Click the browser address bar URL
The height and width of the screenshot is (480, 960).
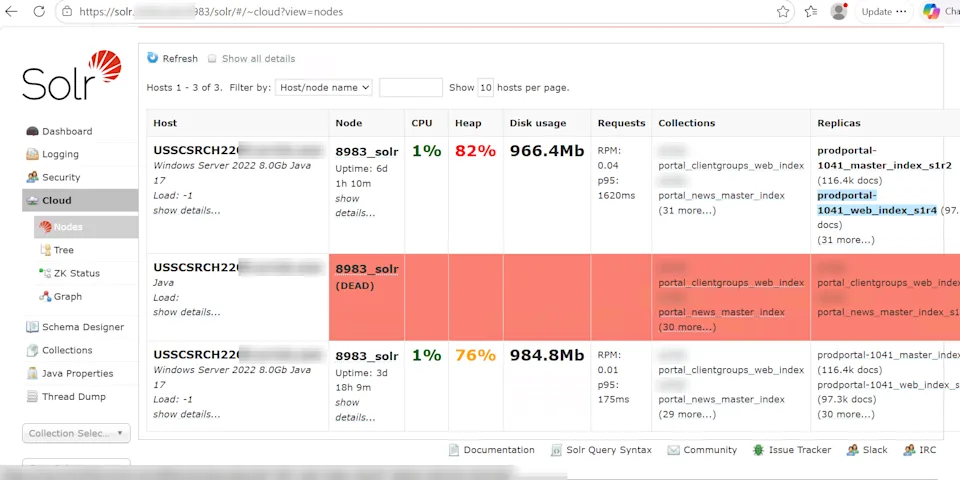point(211,12)
